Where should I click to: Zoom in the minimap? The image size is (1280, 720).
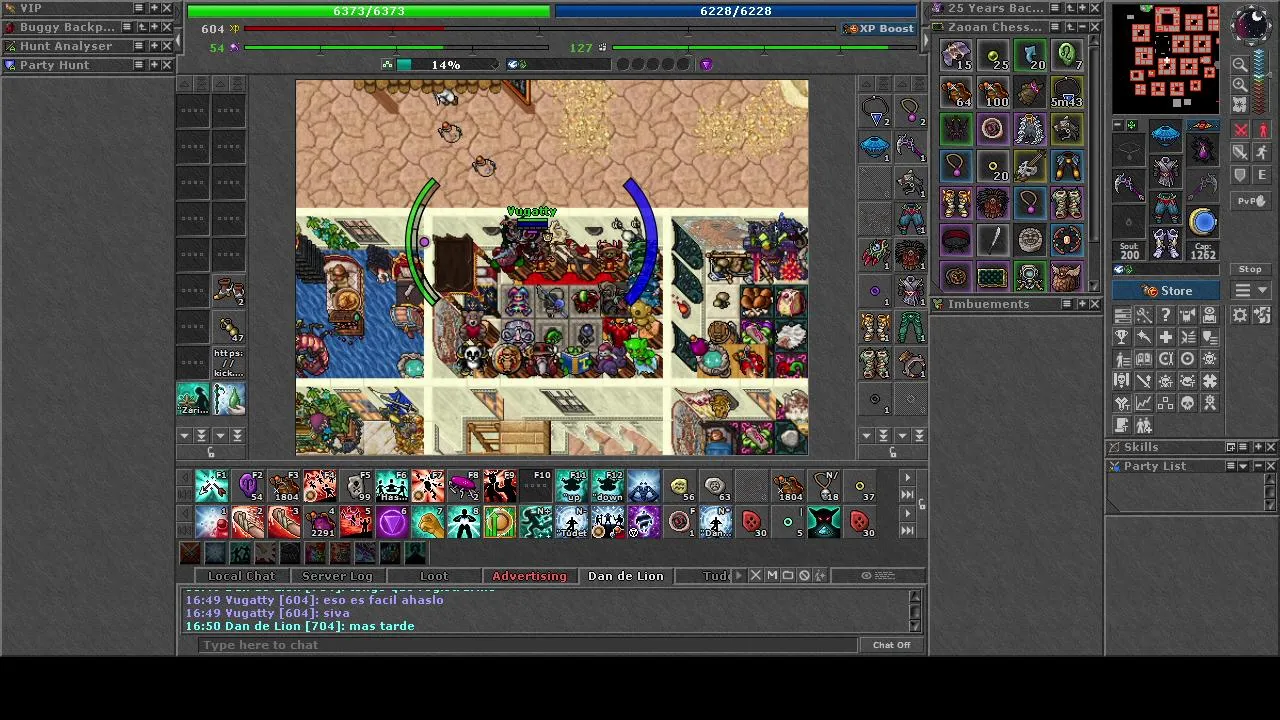1240,85
